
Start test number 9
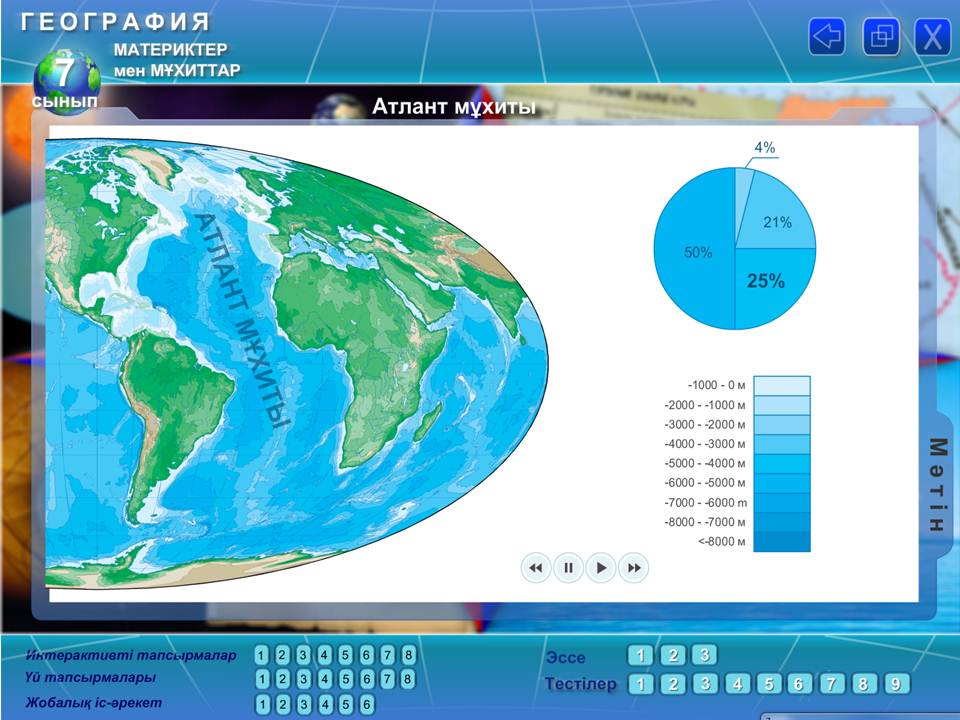(x=896, y=684)
